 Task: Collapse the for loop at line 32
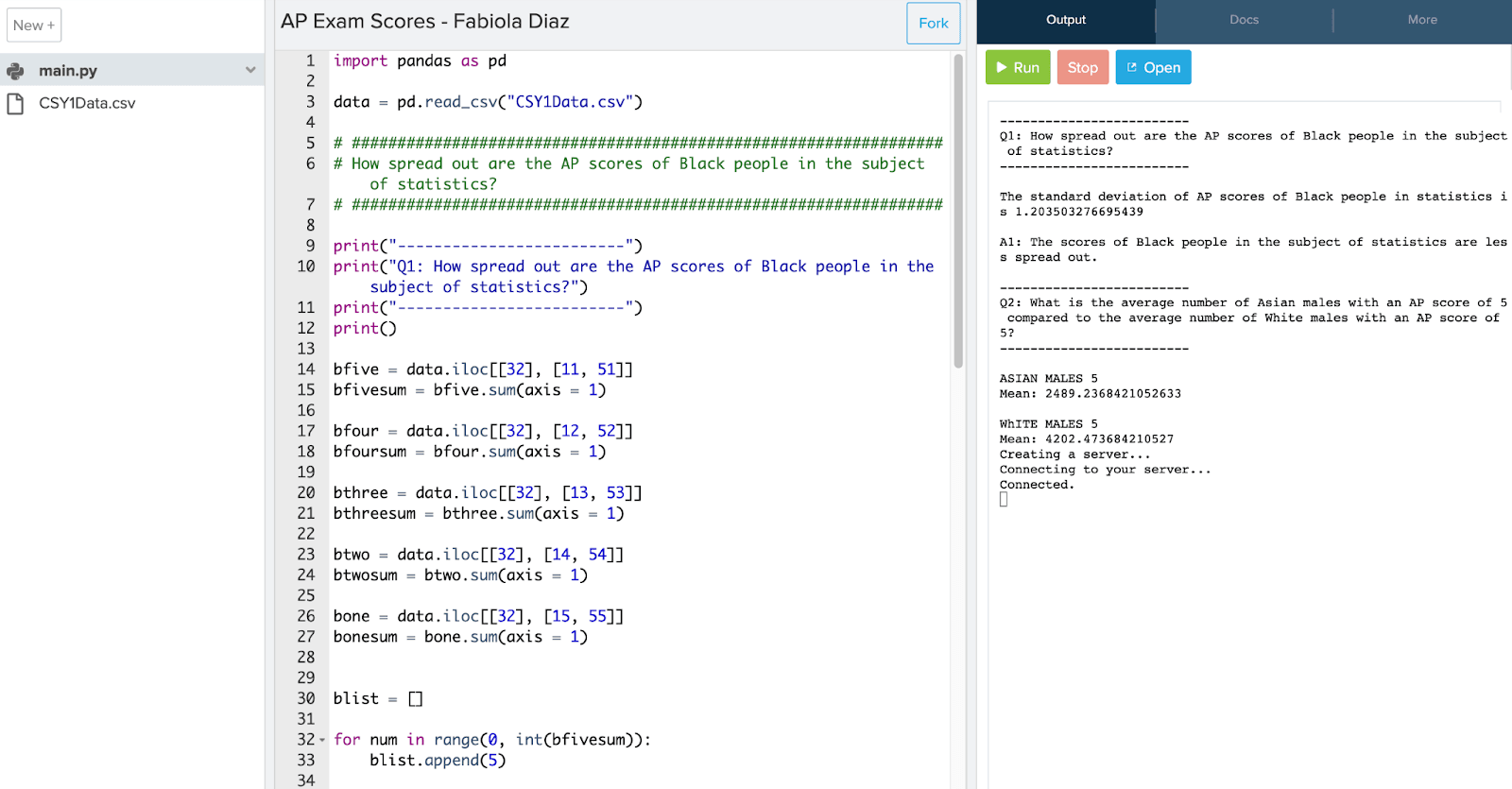[322, 740]
